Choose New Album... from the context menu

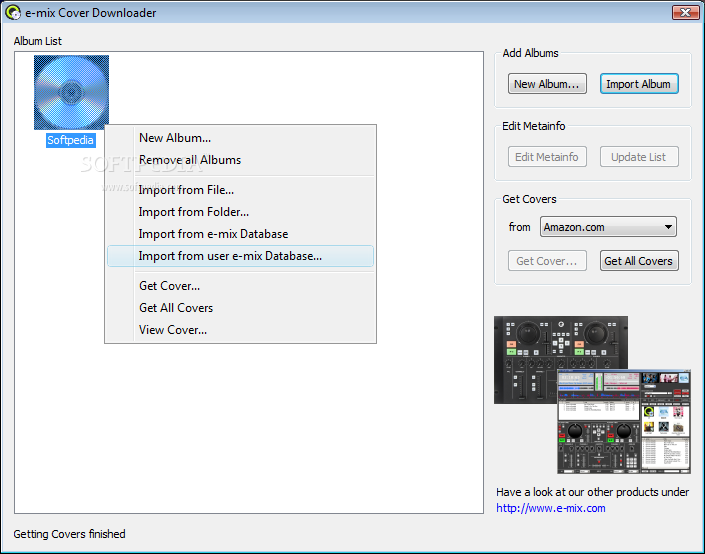[240, 138]
